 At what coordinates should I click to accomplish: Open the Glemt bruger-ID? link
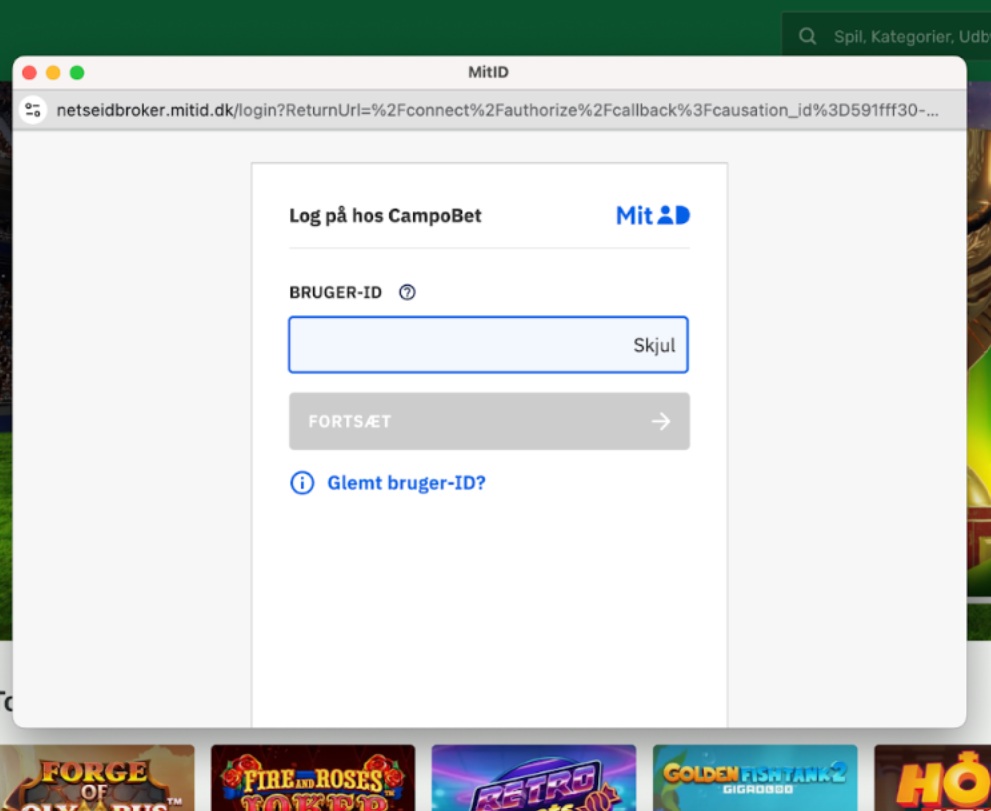click(x=406, y=483)
